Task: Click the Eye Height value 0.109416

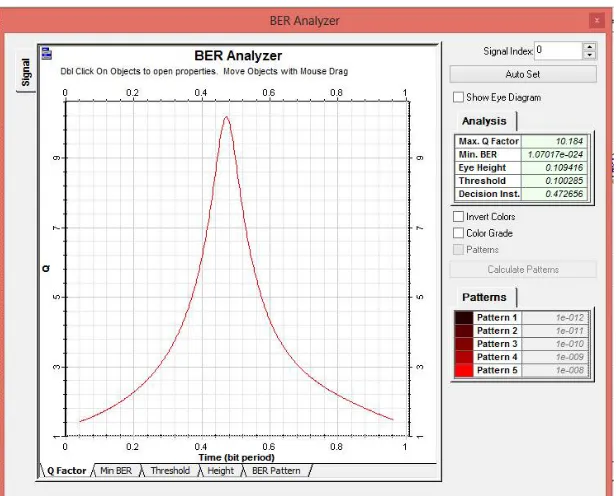Action: [x=554, y=168]
